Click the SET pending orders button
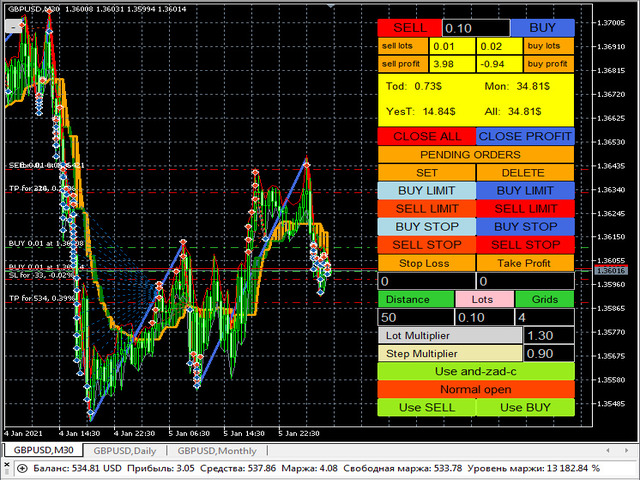This screenshot has width=640, height=480. tap(427, 173)
